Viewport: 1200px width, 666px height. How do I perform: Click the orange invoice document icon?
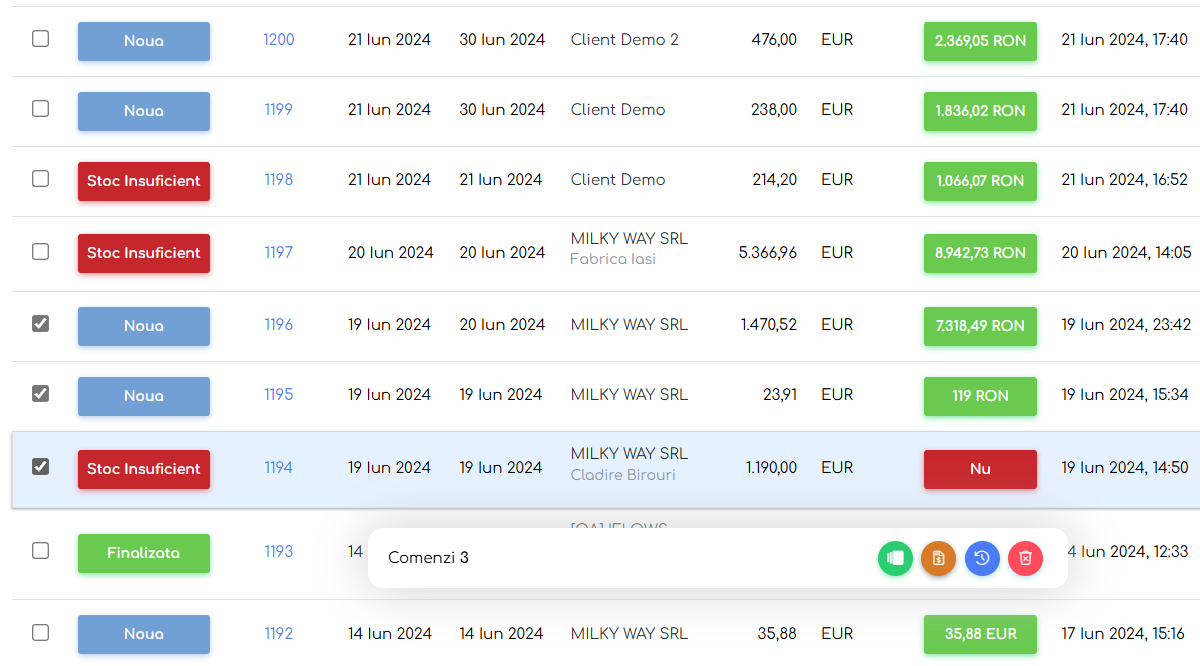[938, 558]
